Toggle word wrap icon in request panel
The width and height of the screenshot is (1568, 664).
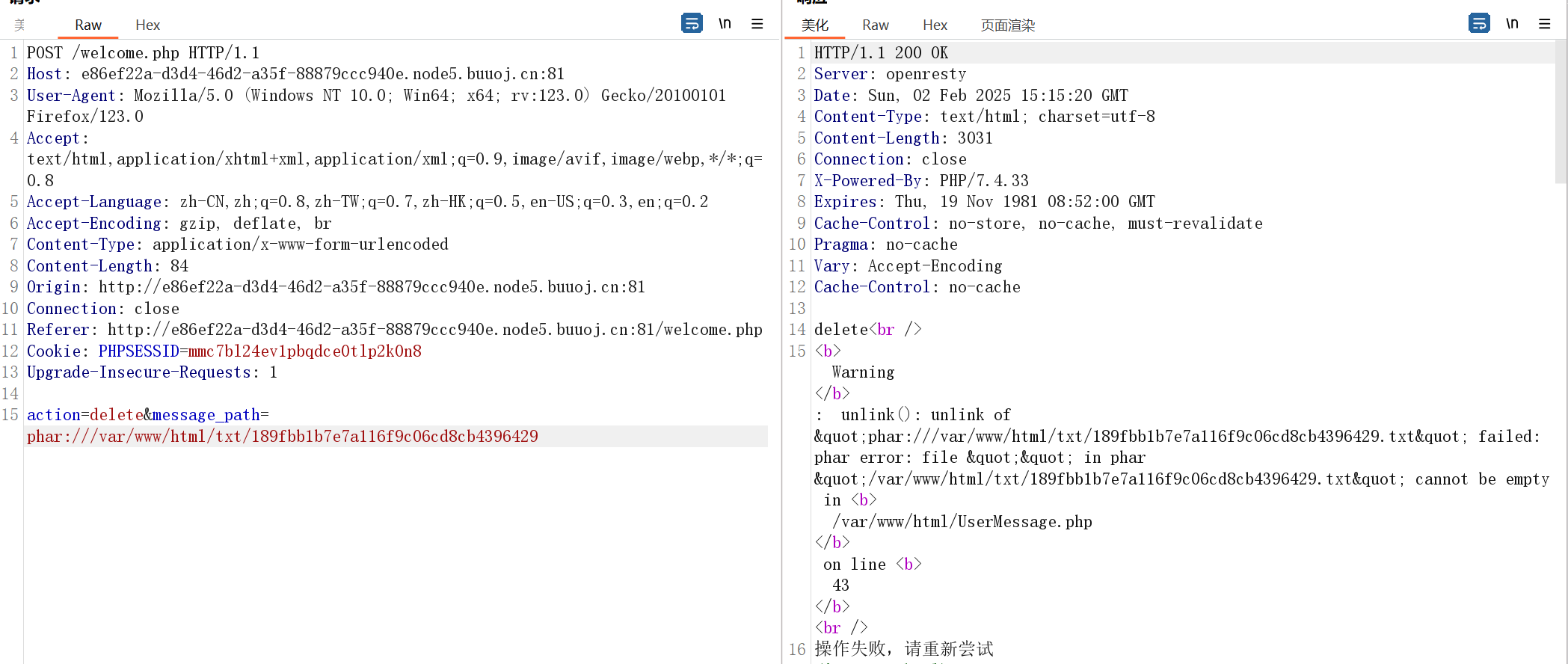point(692,23)
